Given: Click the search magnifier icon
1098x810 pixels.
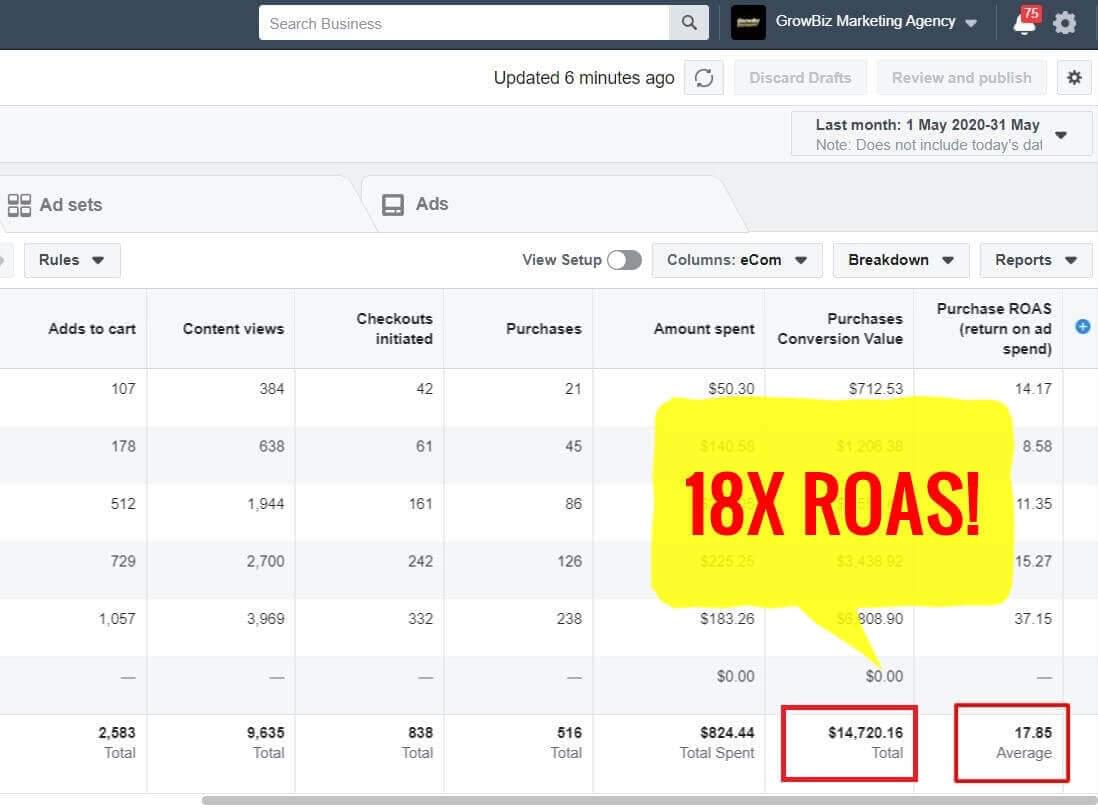Looking at the screenshot, I should click(689, 23).
